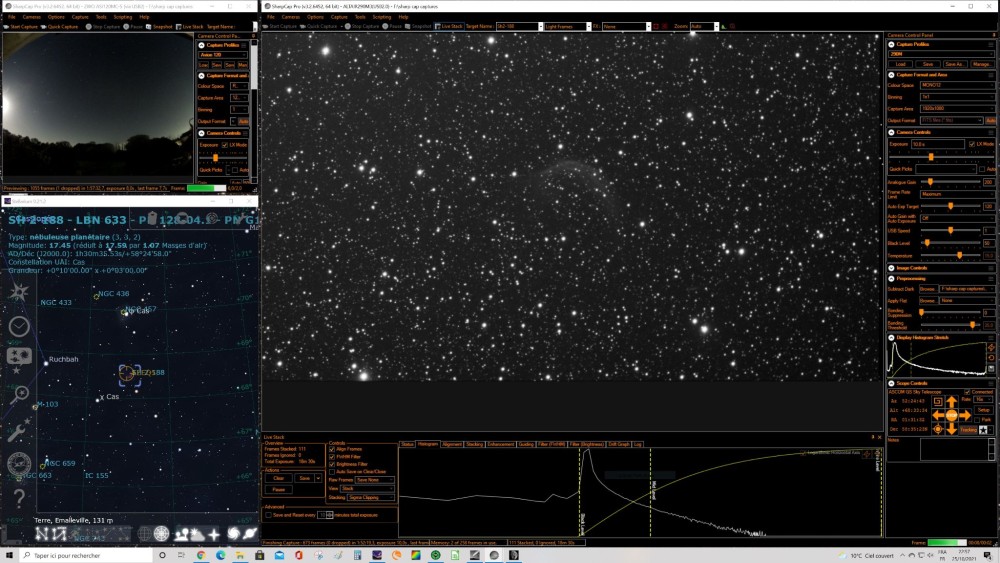Switch to Stacking tab in Live Stack

[x=474, y=444]
